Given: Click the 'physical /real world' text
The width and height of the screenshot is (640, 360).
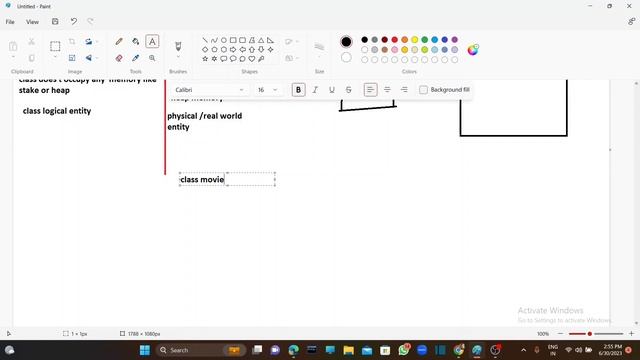Looking at the screenshot, I should (x=204, y=116).
